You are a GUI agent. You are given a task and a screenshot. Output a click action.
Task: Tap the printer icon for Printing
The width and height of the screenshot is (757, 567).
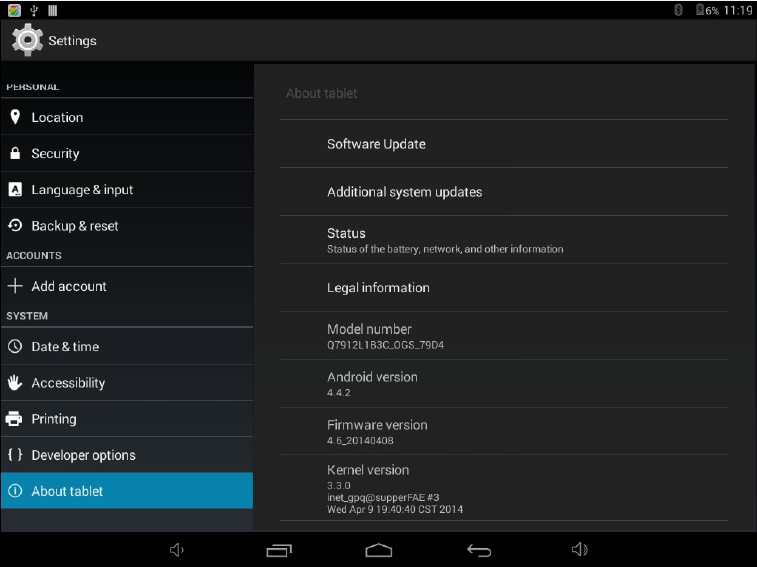click(x=14, y=419)
